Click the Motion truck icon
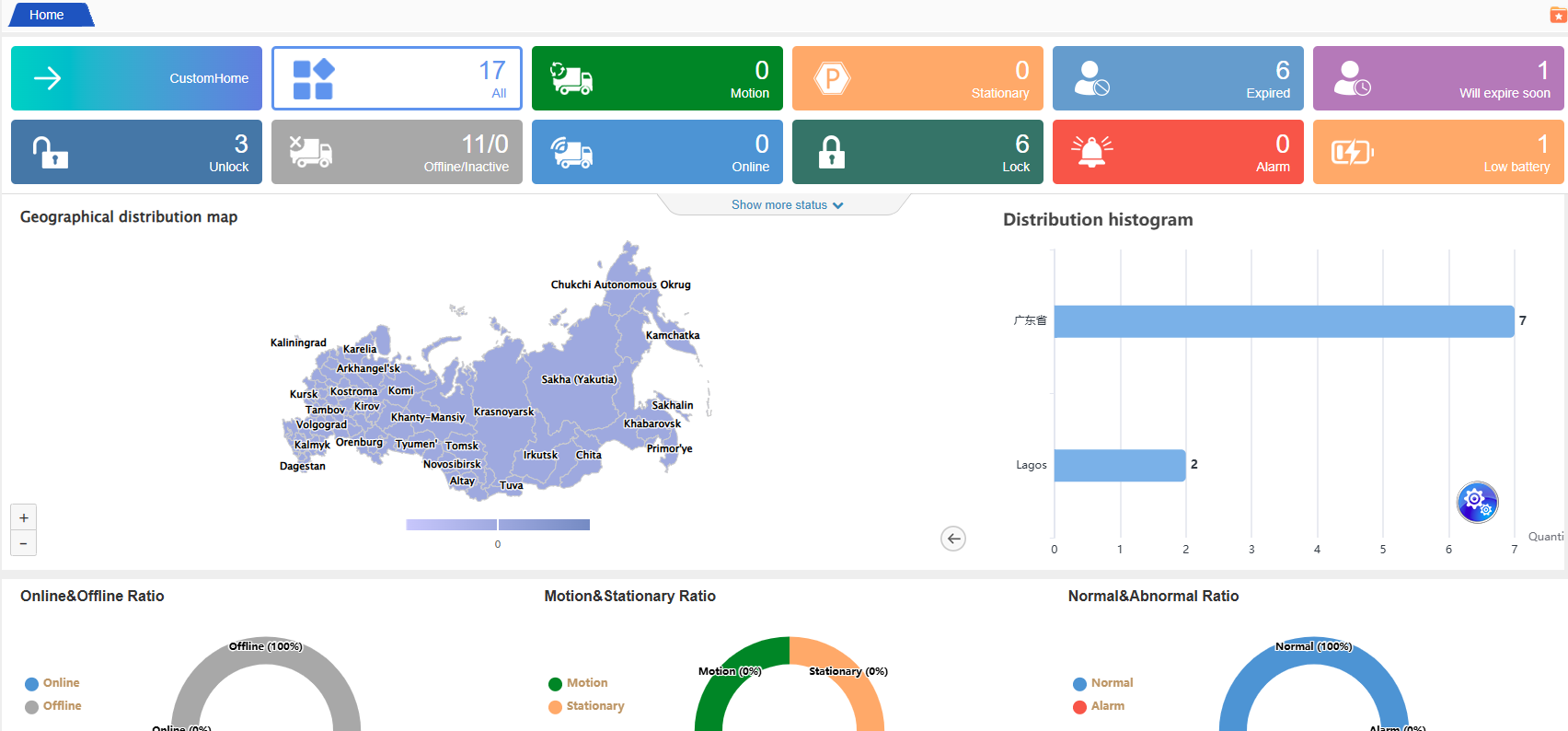Screen dimensions: 1568x731 pyautogui.click(x=571, y=79)
